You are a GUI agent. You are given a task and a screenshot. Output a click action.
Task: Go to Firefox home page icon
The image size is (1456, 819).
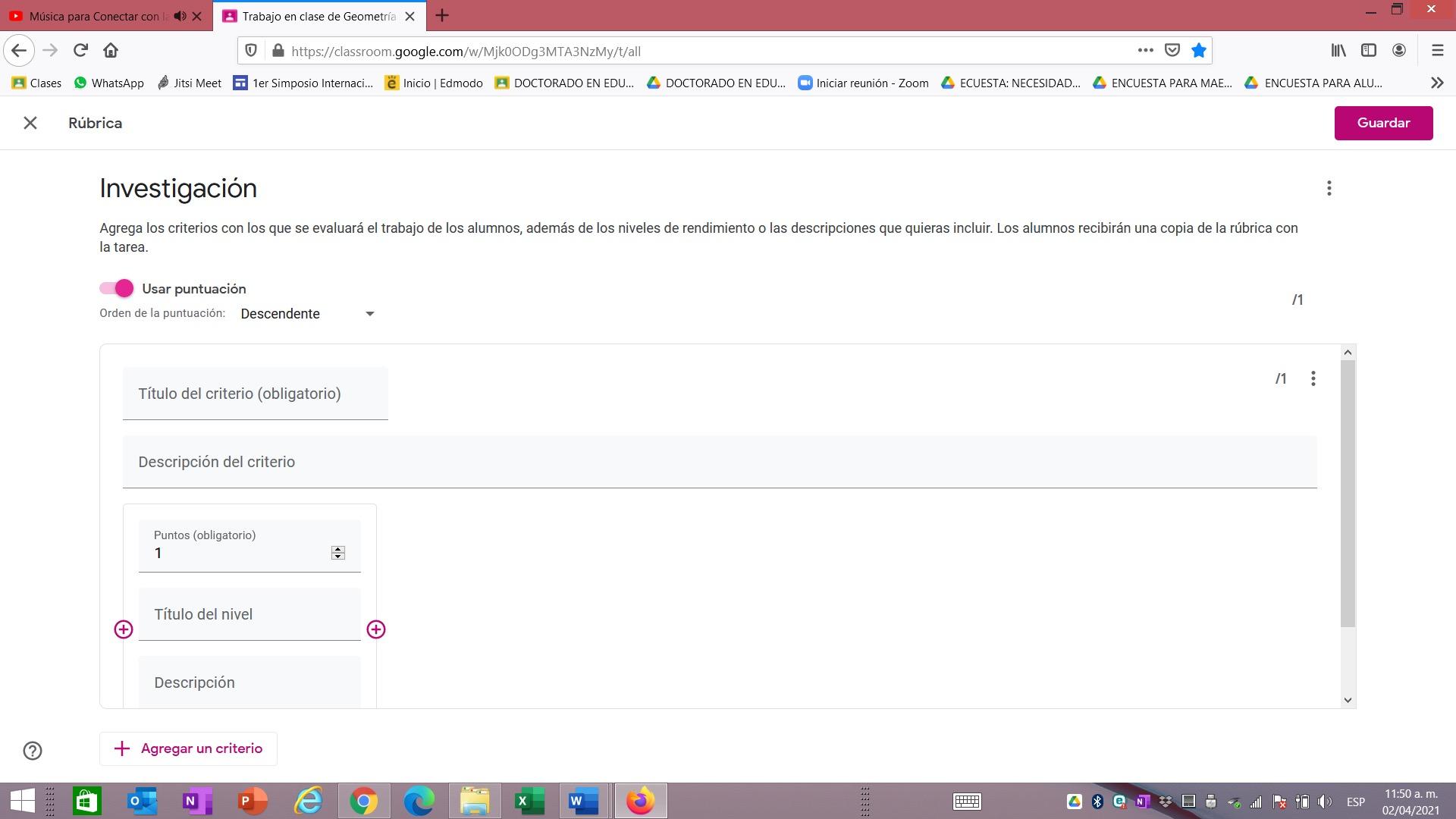coord(111,51)
